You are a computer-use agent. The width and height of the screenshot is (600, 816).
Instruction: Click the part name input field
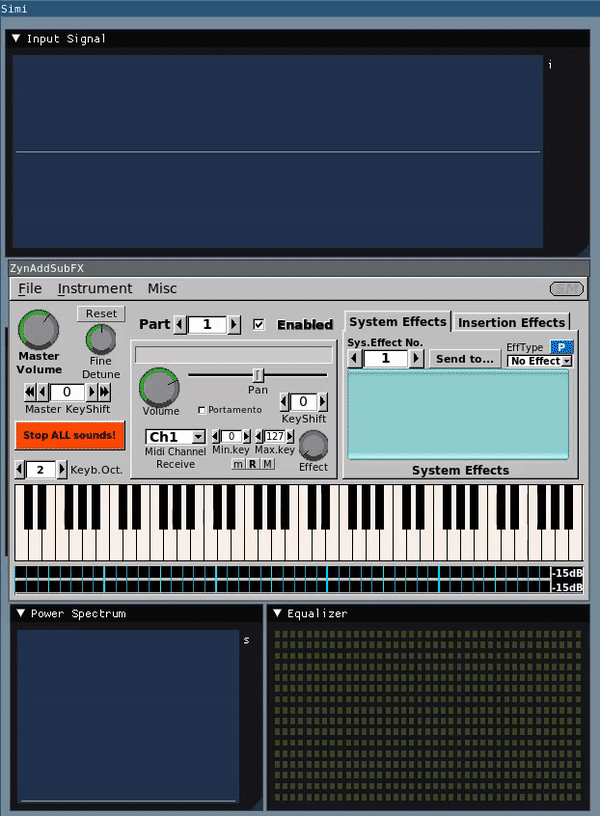[233, 354]
